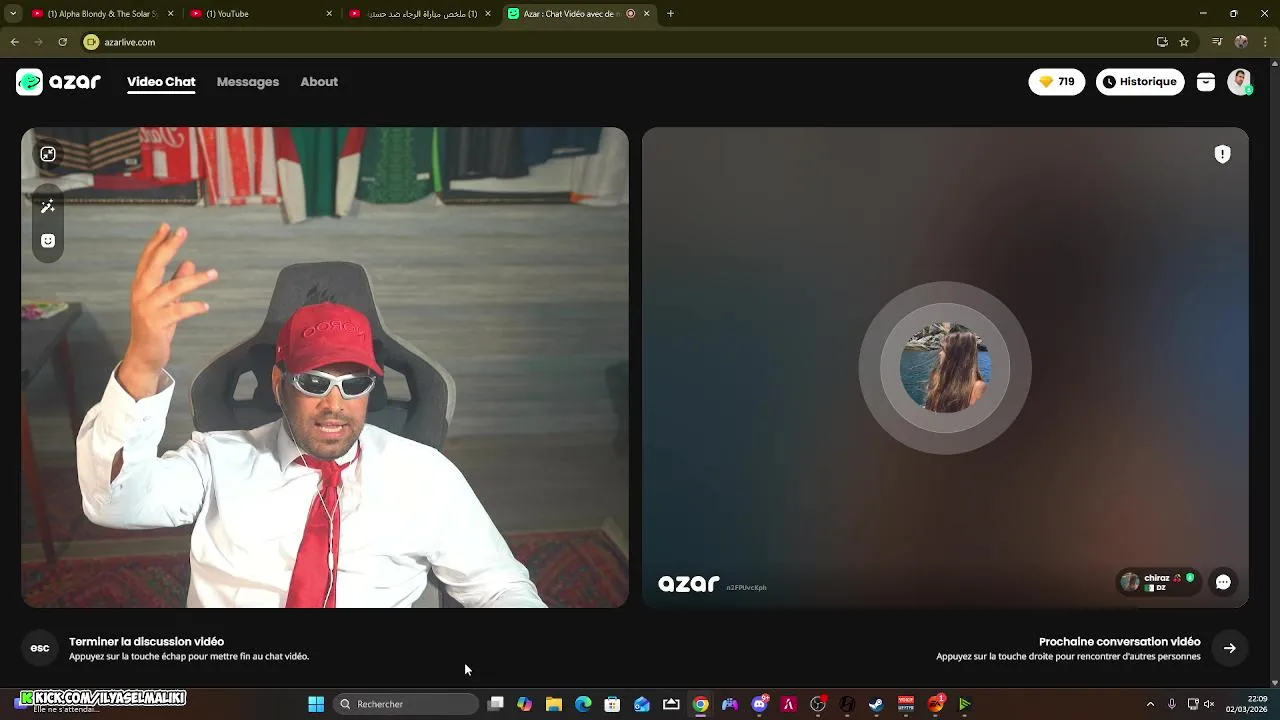This screenshot has height=720, width=1280.
Task: Open the gems balance showing 719
Action: tap(1057, 82)
